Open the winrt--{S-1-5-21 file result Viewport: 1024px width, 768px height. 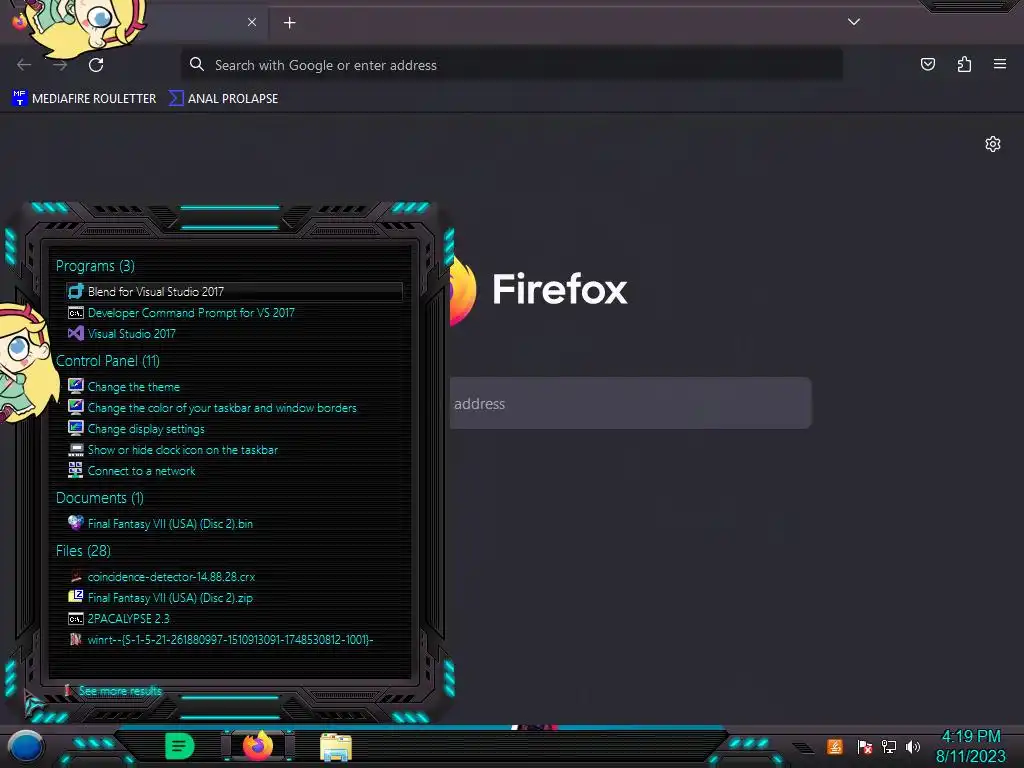click(230, 639)
